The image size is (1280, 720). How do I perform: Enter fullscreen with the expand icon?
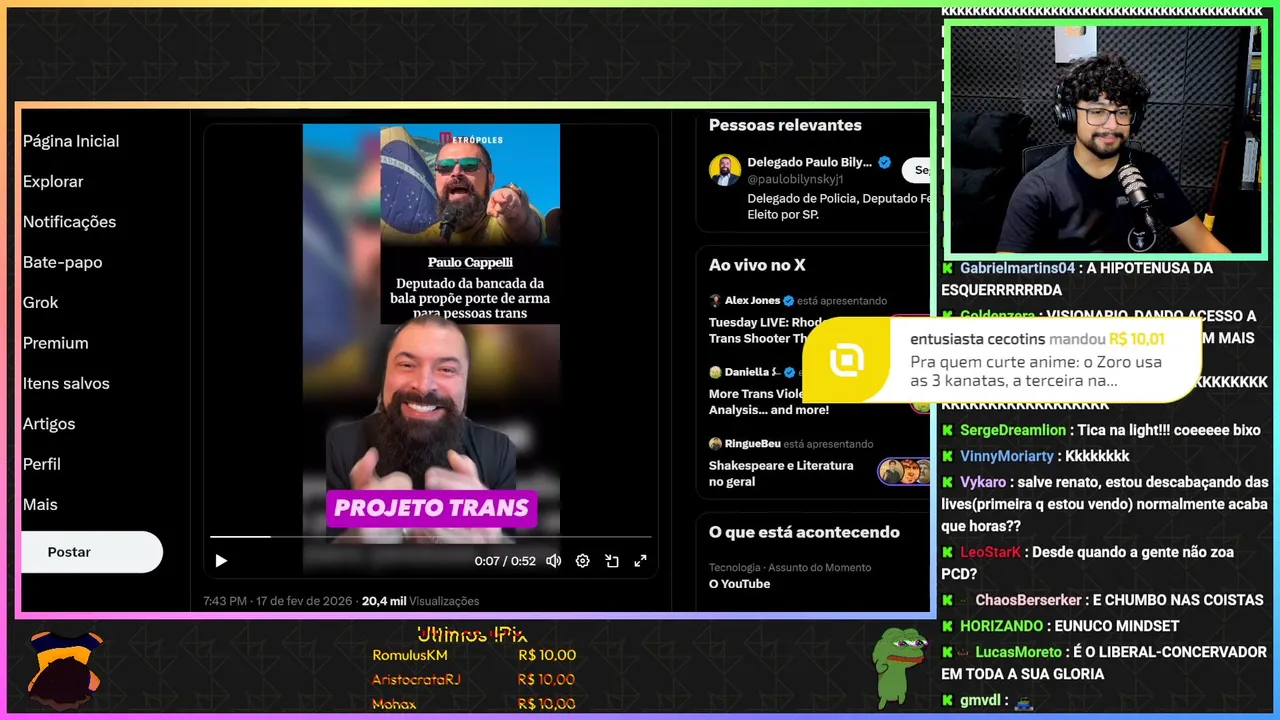coord(641,561)
